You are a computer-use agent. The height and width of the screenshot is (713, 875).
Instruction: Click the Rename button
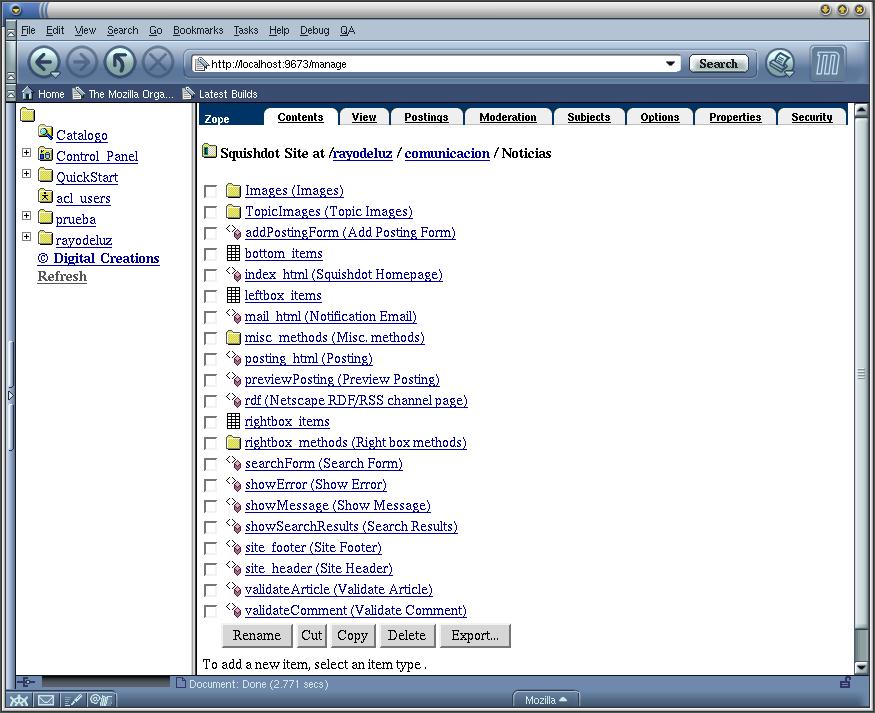257,635
